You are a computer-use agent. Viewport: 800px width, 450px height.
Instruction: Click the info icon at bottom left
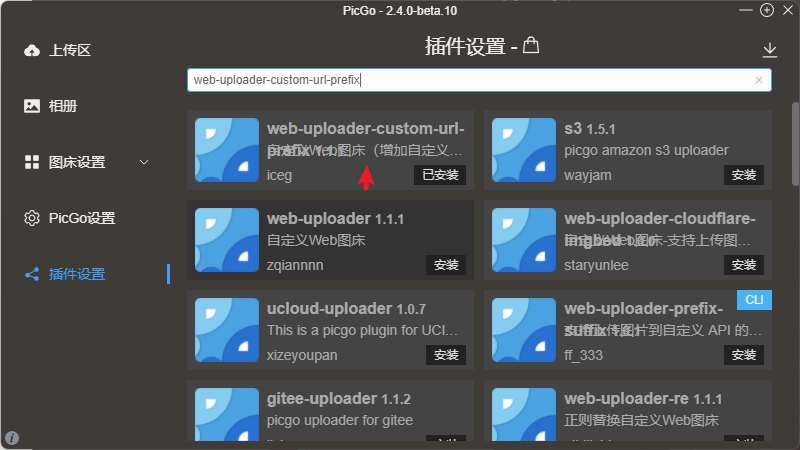click(12, 438)
